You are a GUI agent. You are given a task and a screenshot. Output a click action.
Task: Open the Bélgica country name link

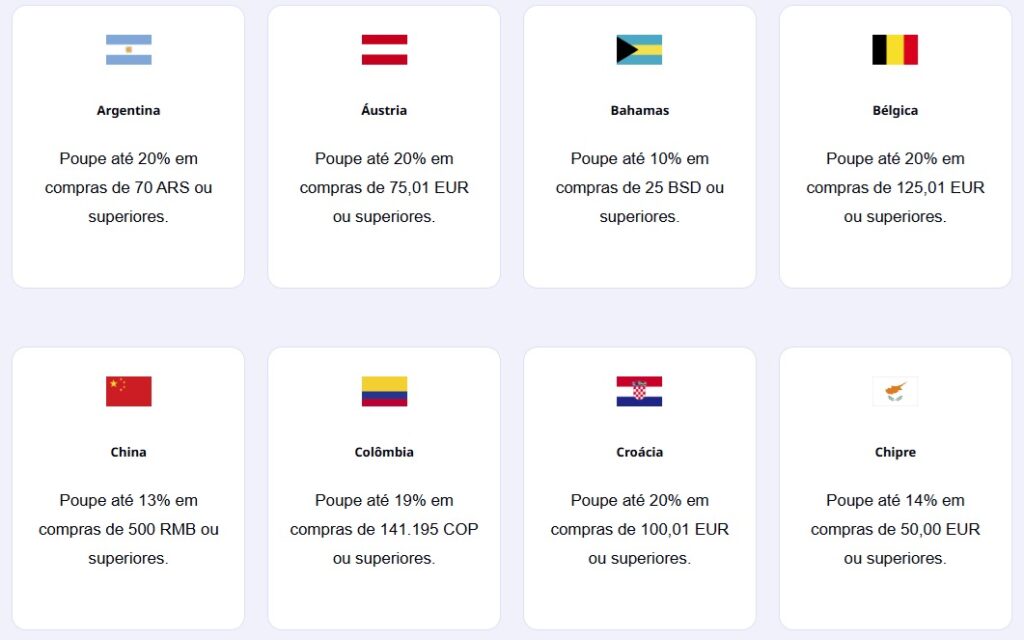[x=895, y=111]
